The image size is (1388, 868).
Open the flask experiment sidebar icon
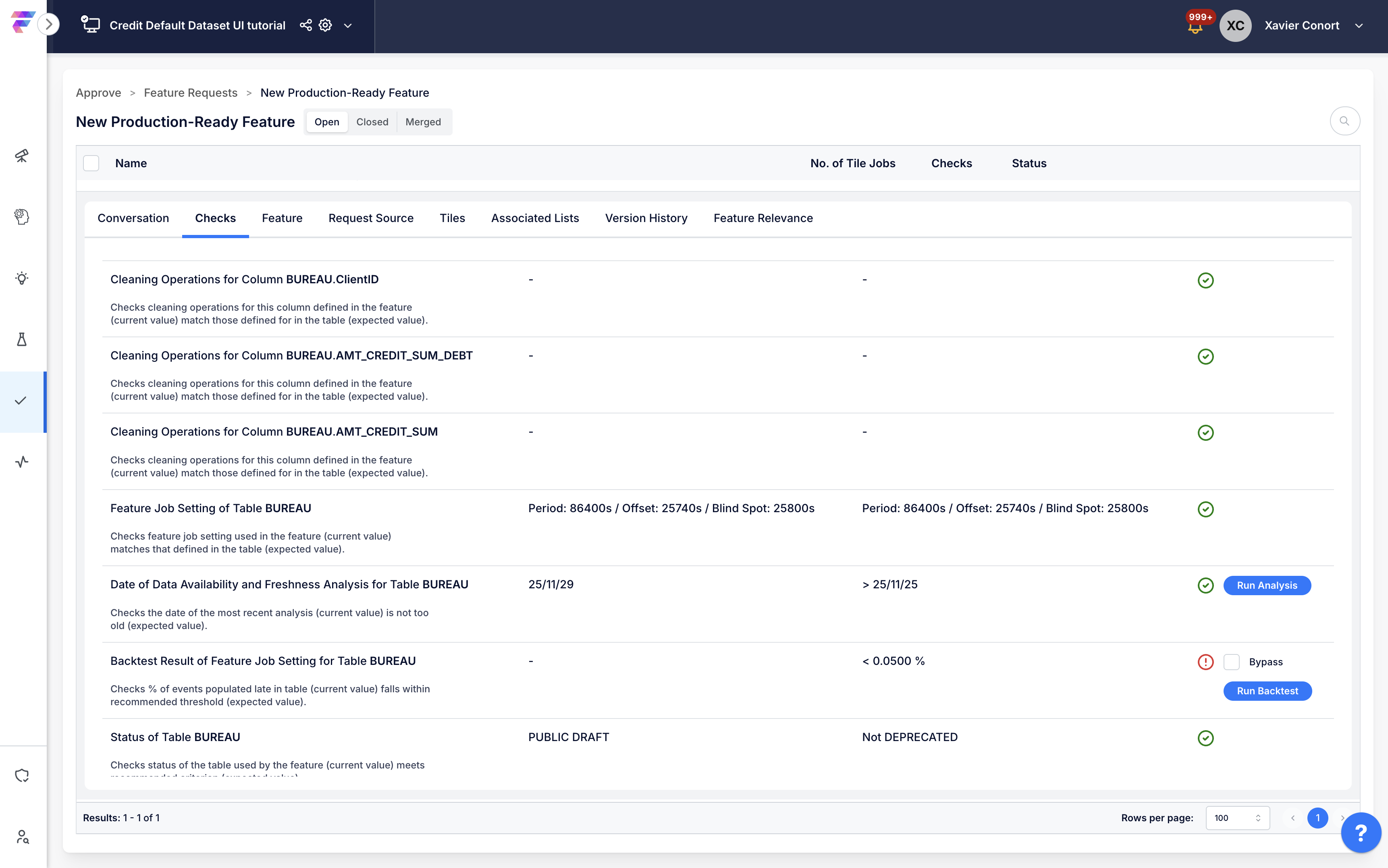(22, 339)
